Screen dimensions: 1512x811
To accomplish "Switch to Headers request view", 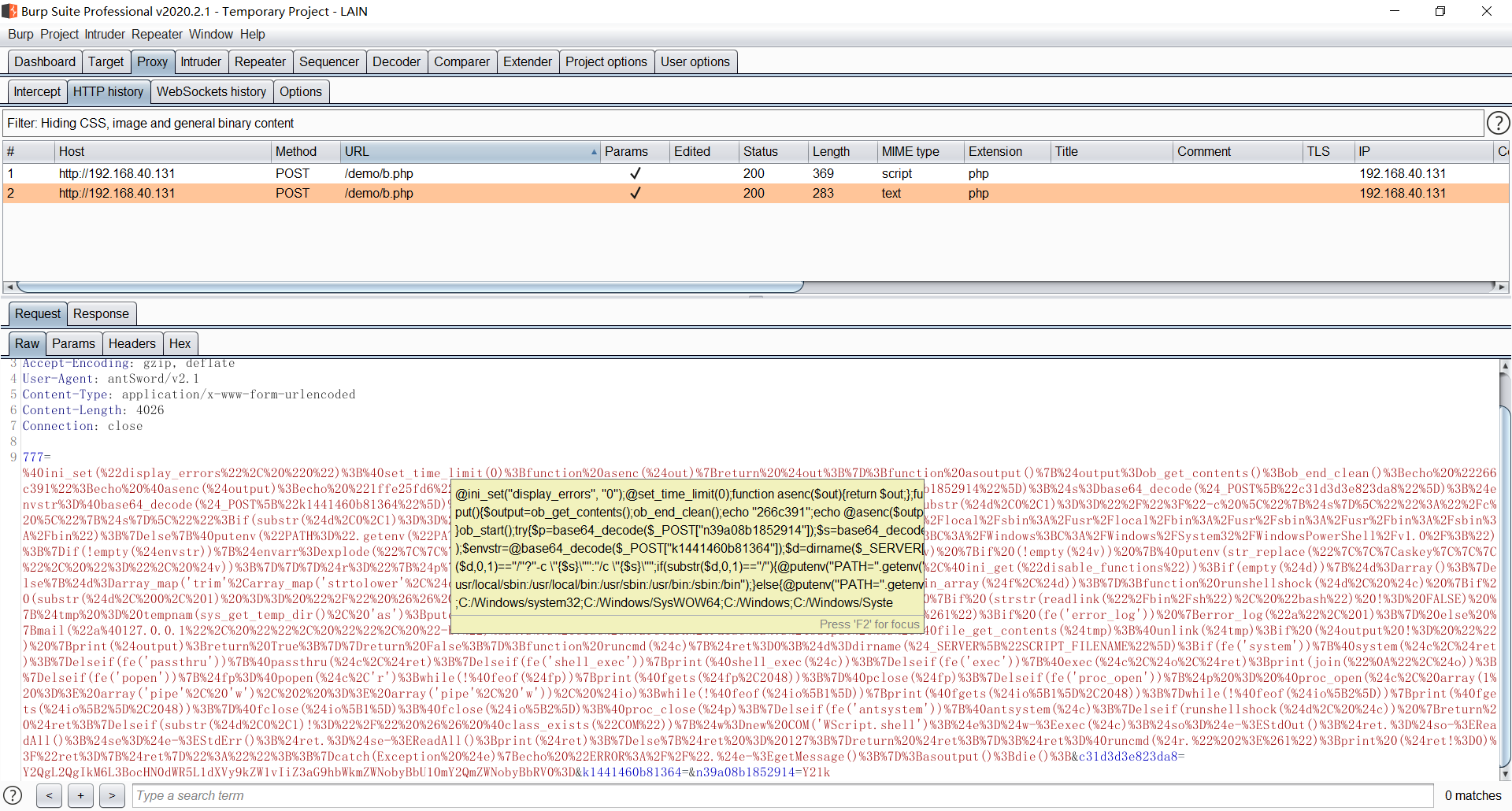I will [x=132, y=343].
